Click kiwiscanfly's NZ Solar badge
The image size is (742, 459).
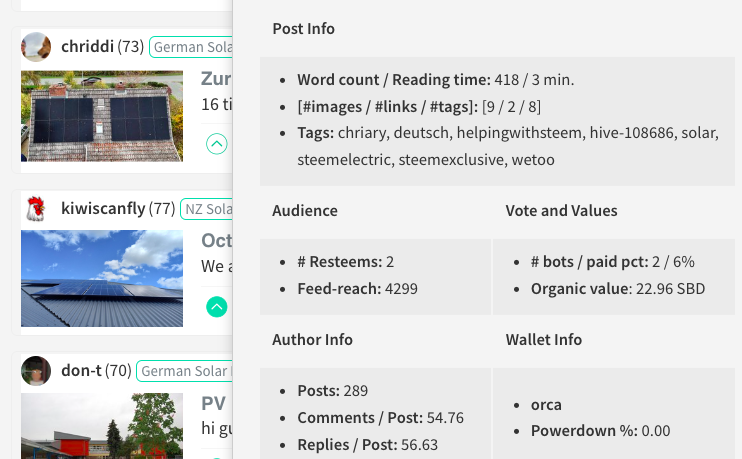pyautogui.click(x=206, y=209)
